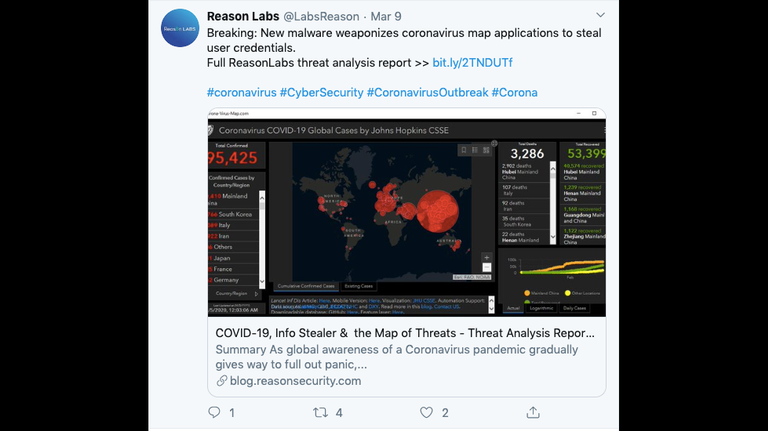Open blog.reasonsecurity.com domain link
Screen dimensions: 768x431
coord(295,381)
